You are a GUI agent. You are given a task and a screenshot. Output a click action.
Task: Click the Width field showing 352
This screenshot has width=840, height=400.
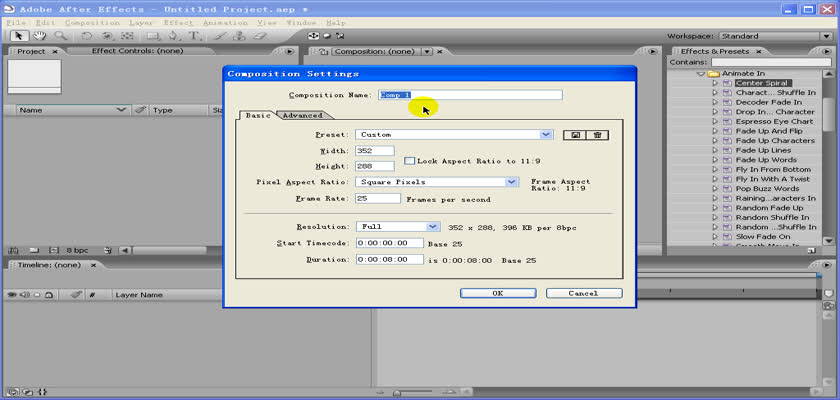point(375,151)
